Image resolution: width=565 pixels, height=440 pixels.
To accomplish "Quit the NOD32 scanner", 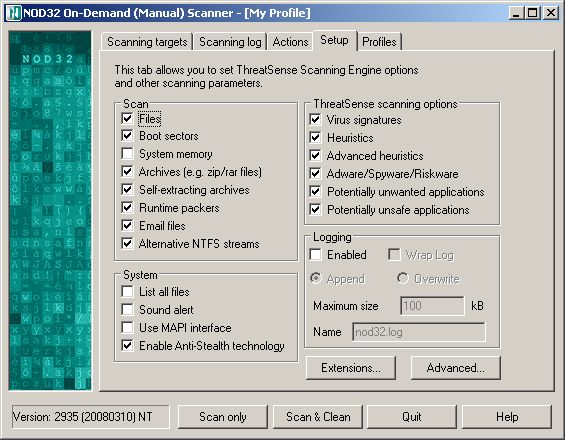I will pos(412,417).
